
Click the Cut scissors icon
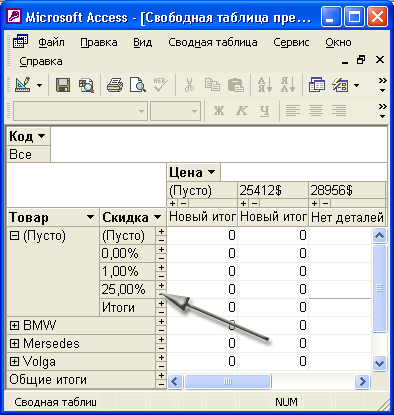[x=189, y=85]
